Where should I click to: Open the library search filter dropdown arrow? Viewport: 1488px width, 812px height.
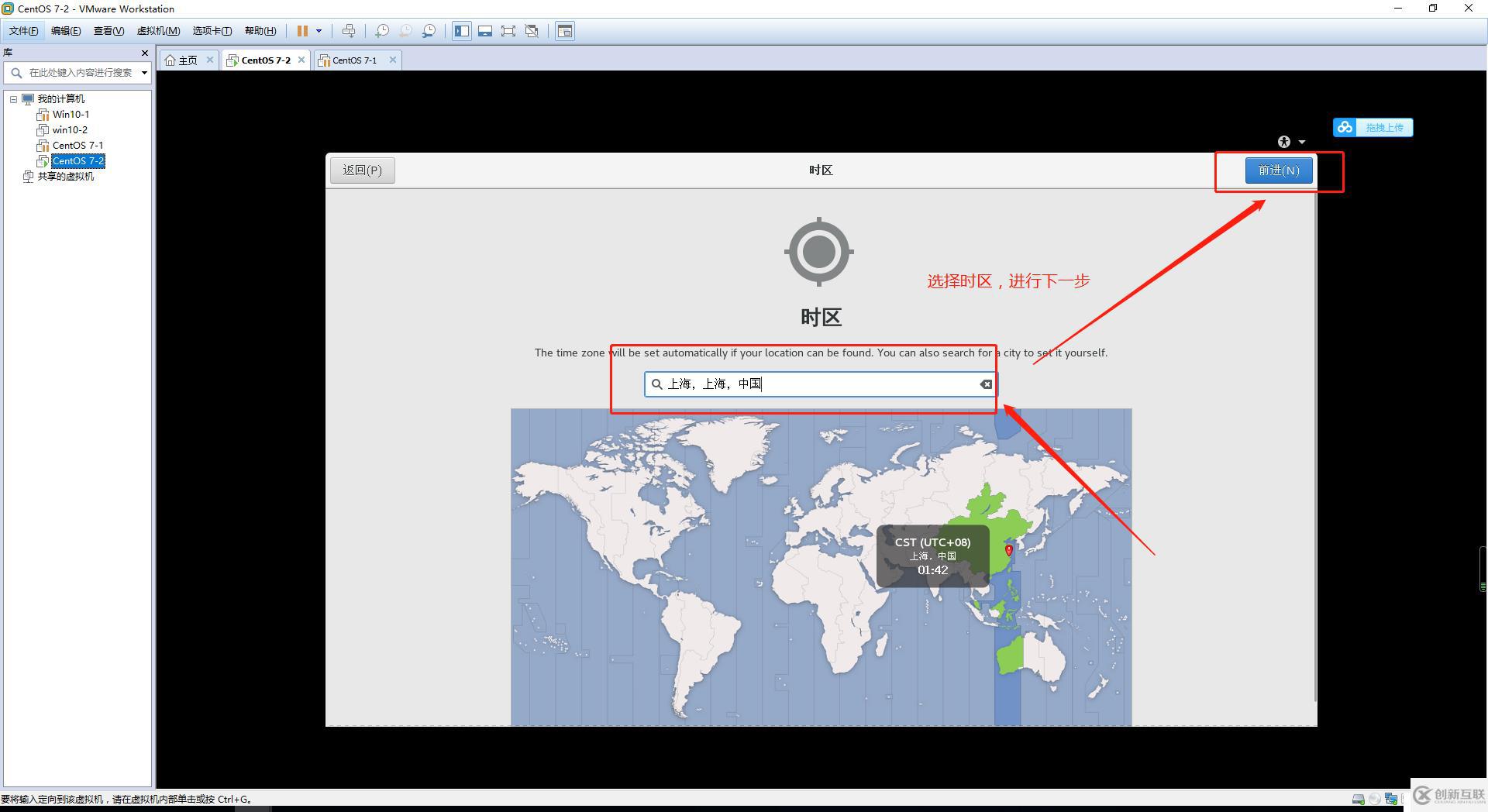144,73
